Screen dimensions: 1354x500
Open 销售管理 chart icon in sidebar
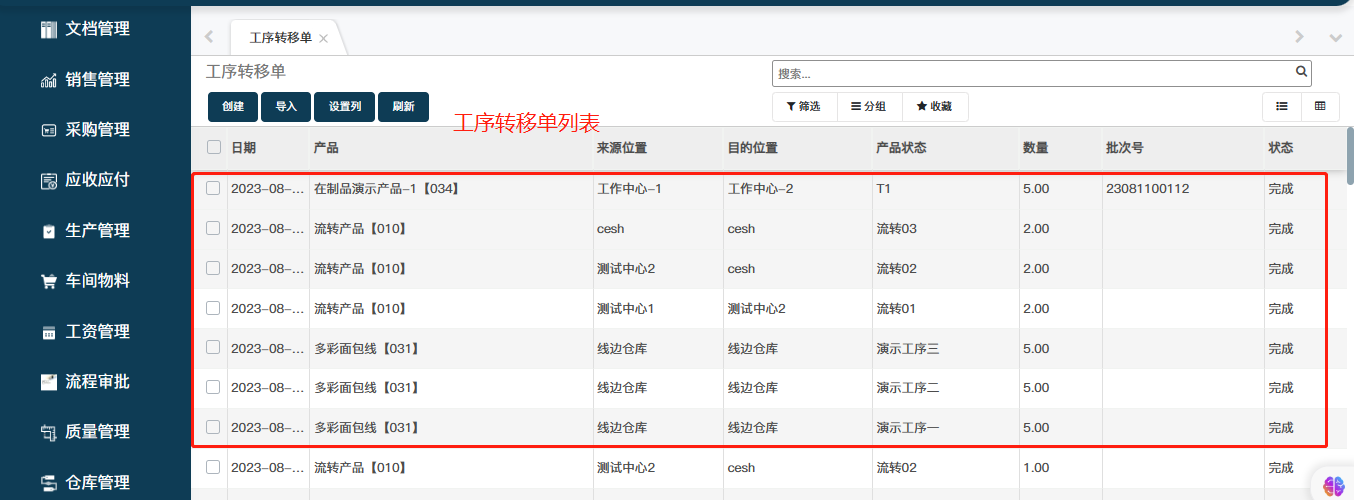coord(48,80)
